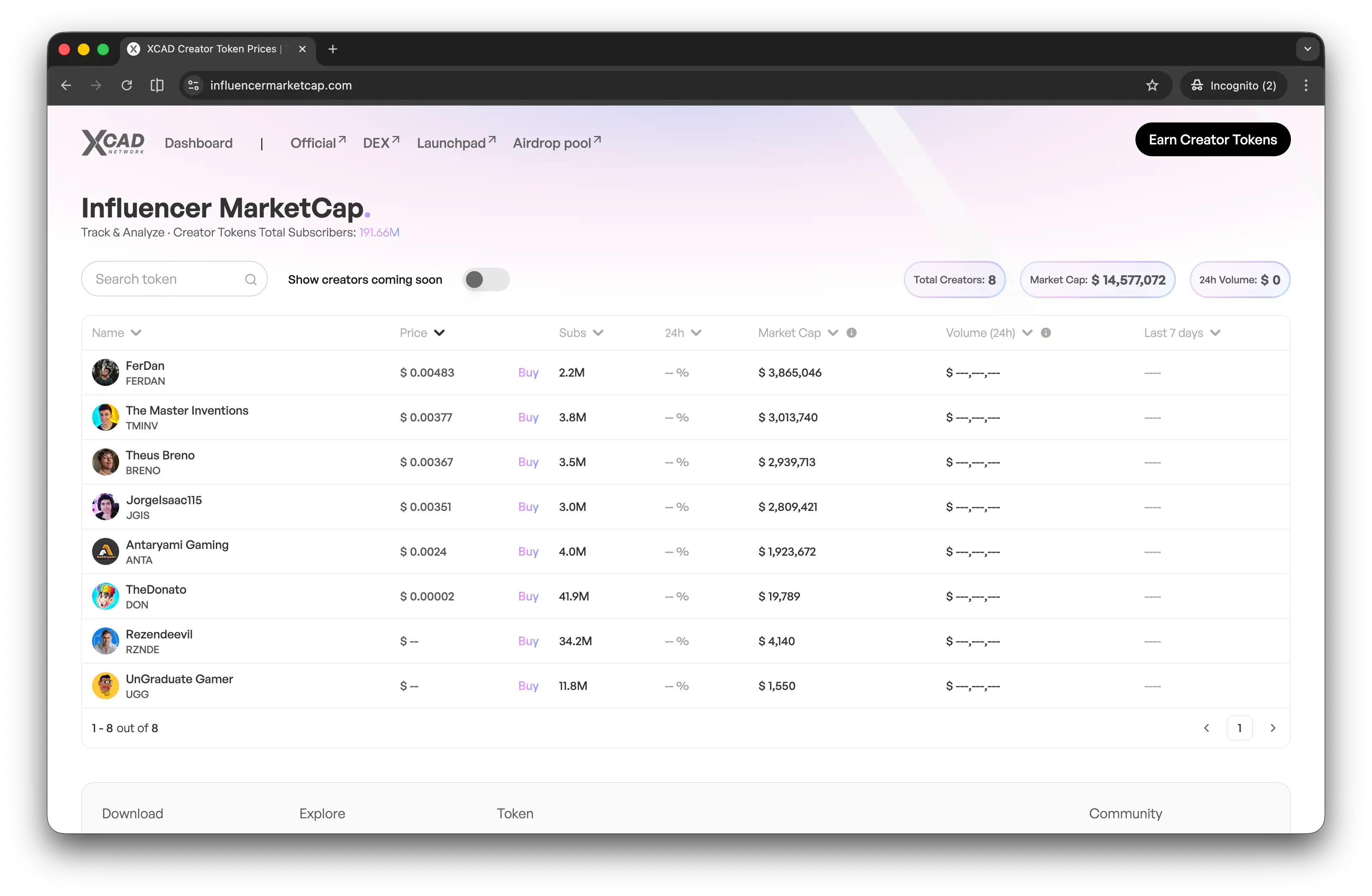Buy the TheDonato DON token

point(528,596)
